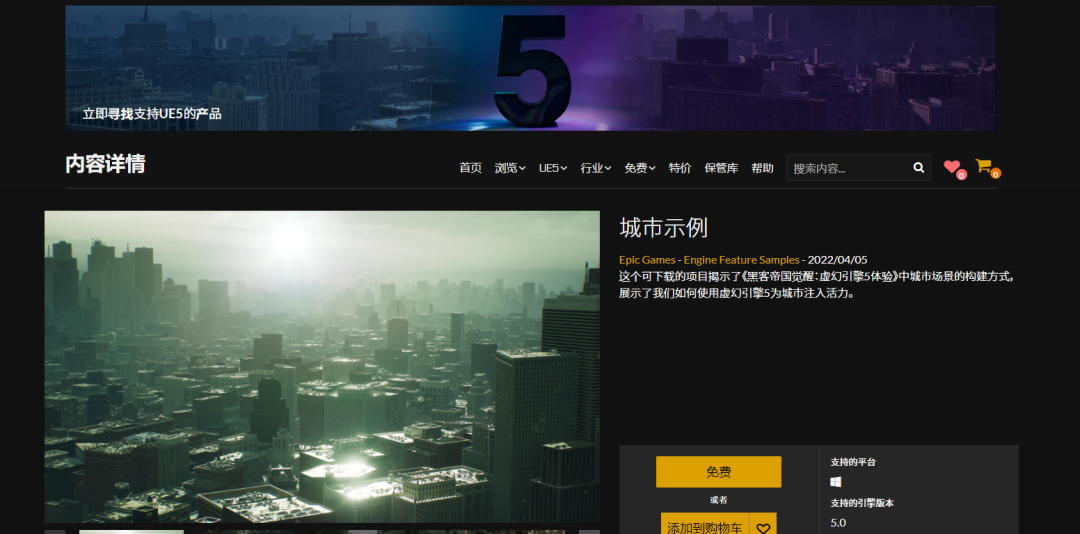Click the main city preview image
This screenshot has width=1080, height=534.
click(x=322, y=367)
